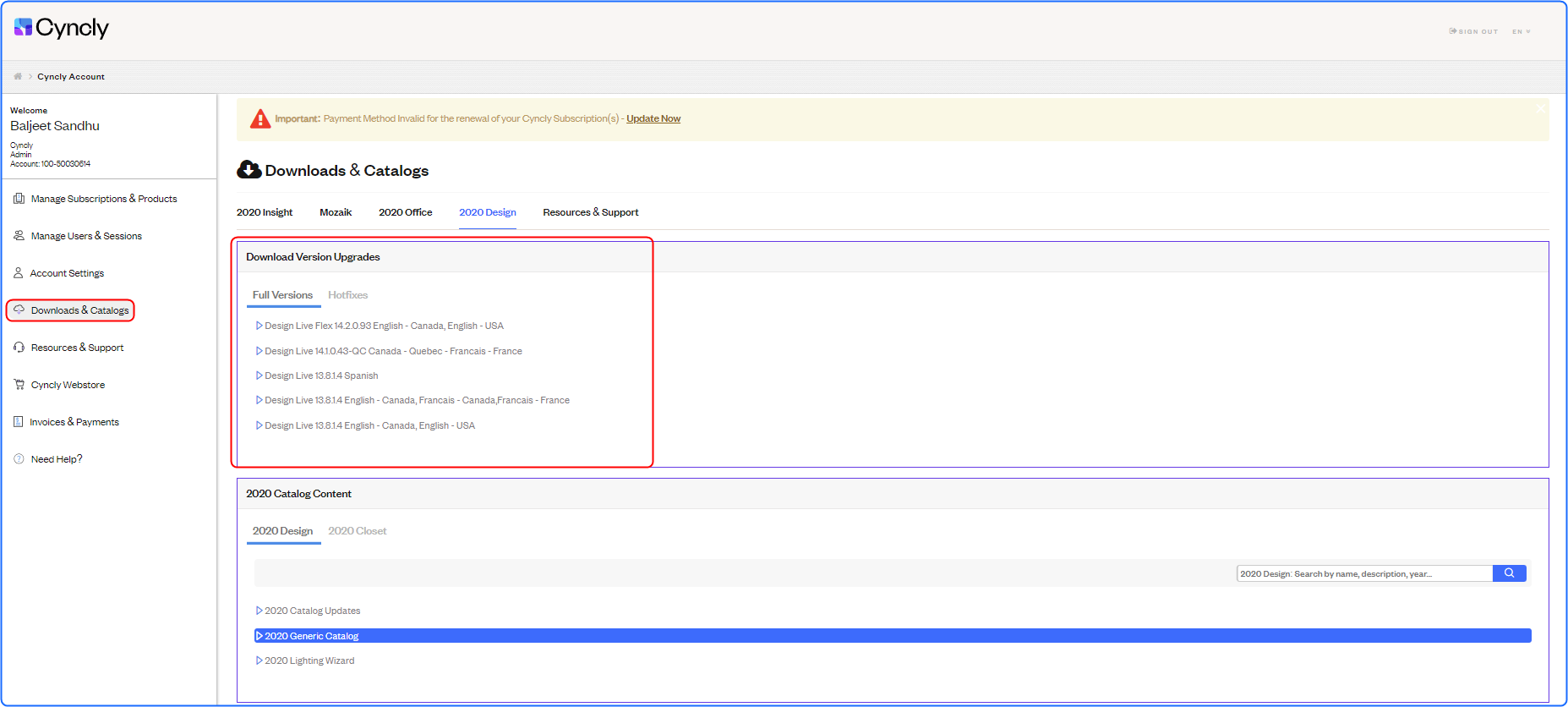Viewport: 1568px width, 707px height.
Task: Click the Cyncly logo in the header
Action: click(x=62, y=28)
